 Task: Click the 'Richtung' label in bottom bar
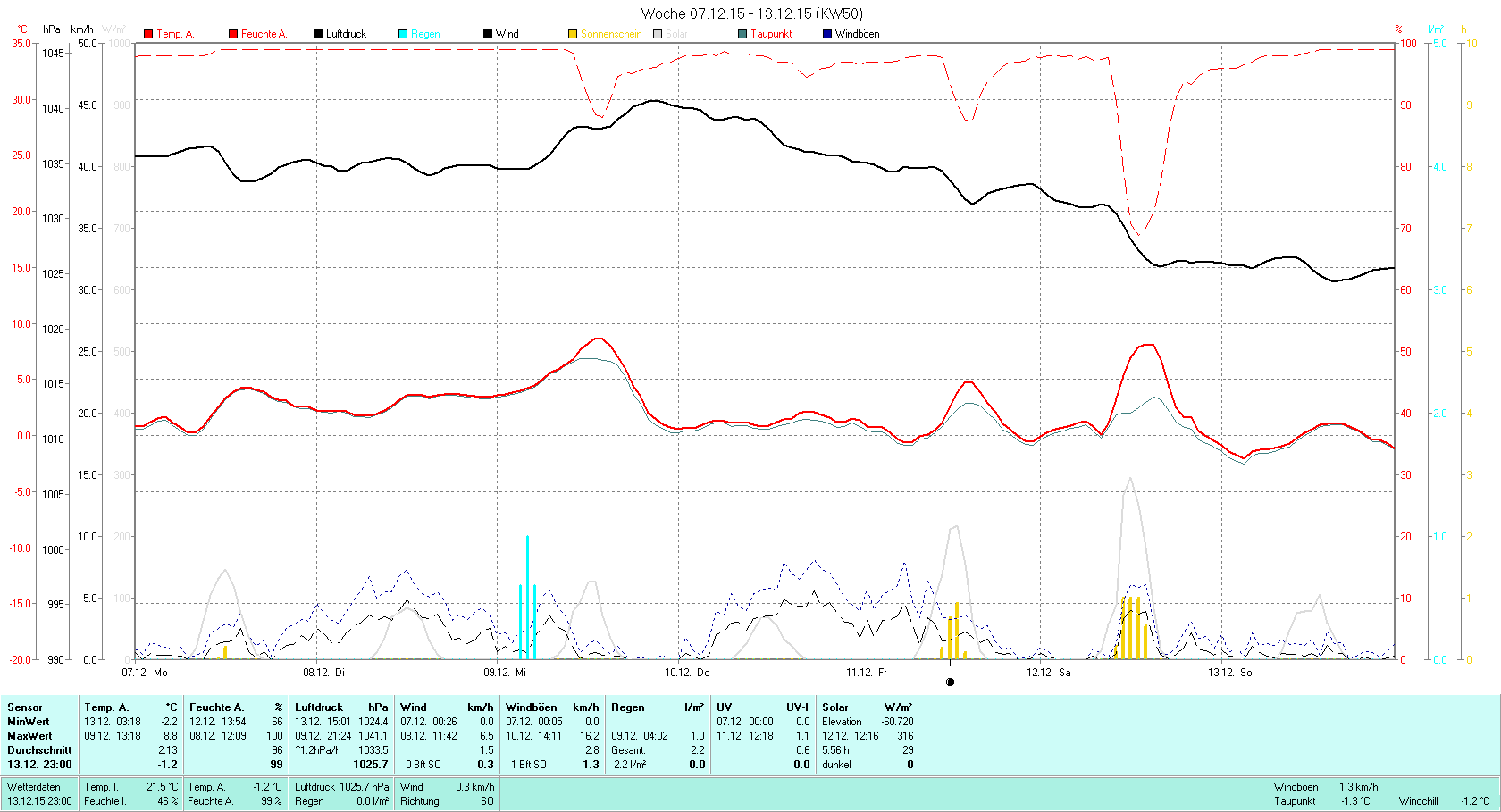(420, 801)
